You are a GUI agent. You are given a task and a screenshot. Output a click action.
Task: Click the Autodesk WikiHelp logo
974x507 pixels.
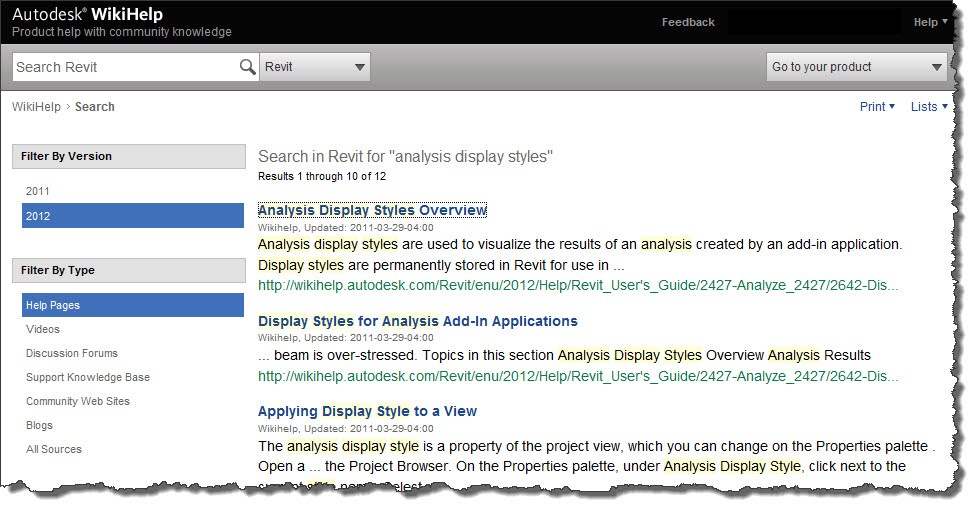[87, 15]
